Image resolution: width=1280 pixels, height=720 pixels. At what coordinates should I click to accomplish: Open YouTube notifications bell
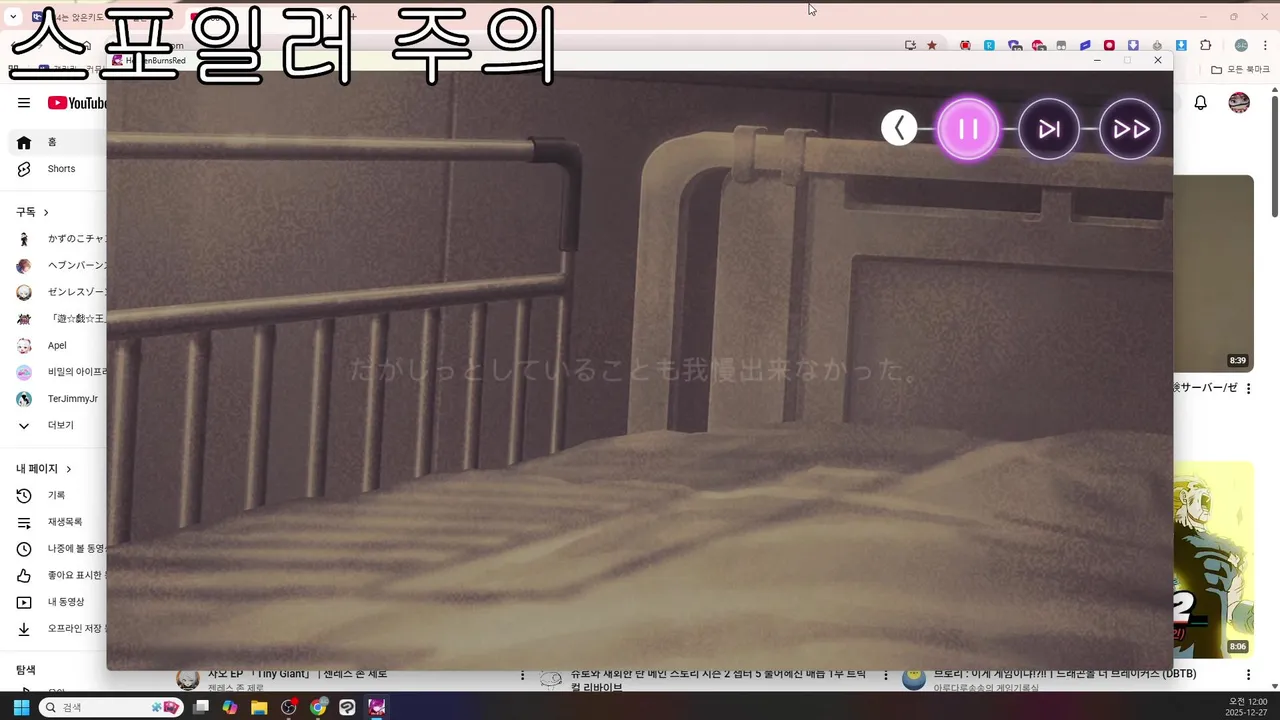pos(1201,103)
